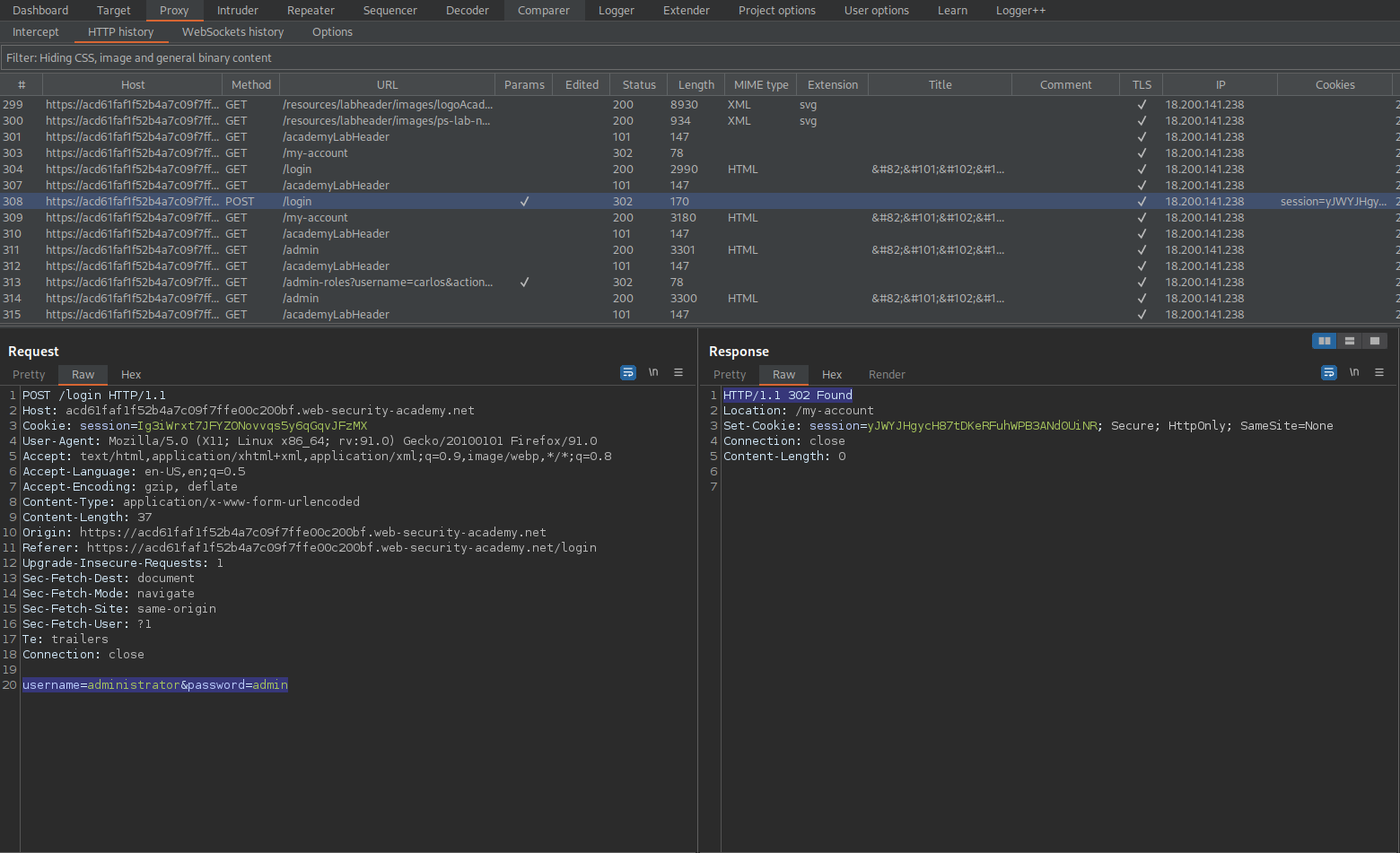Select history row 311 GET /admin
This screenshot has height=853, width=1400.
700,250
